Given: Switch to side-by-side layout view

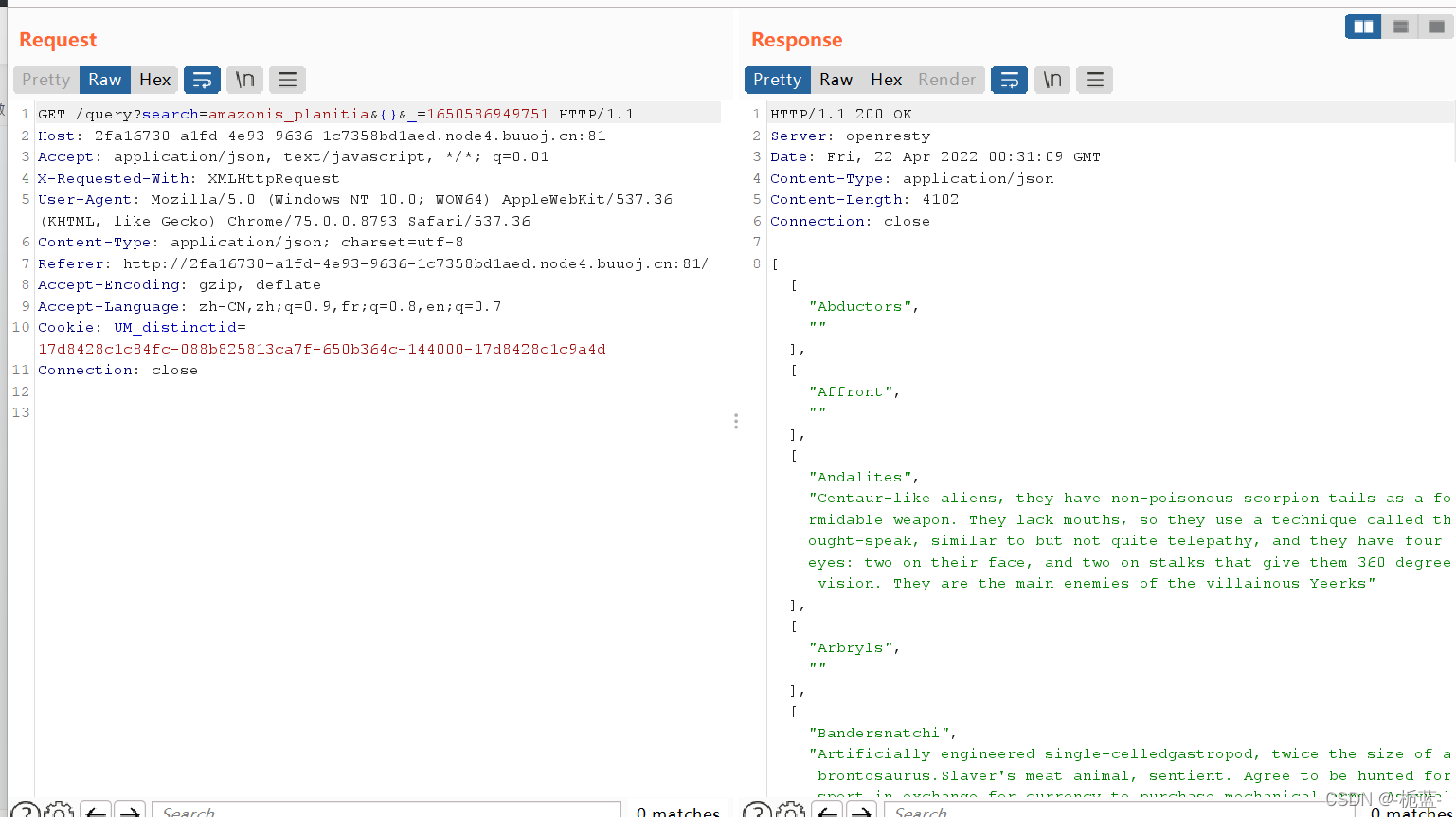Looking at the screenshot, I should [1363, 27].
